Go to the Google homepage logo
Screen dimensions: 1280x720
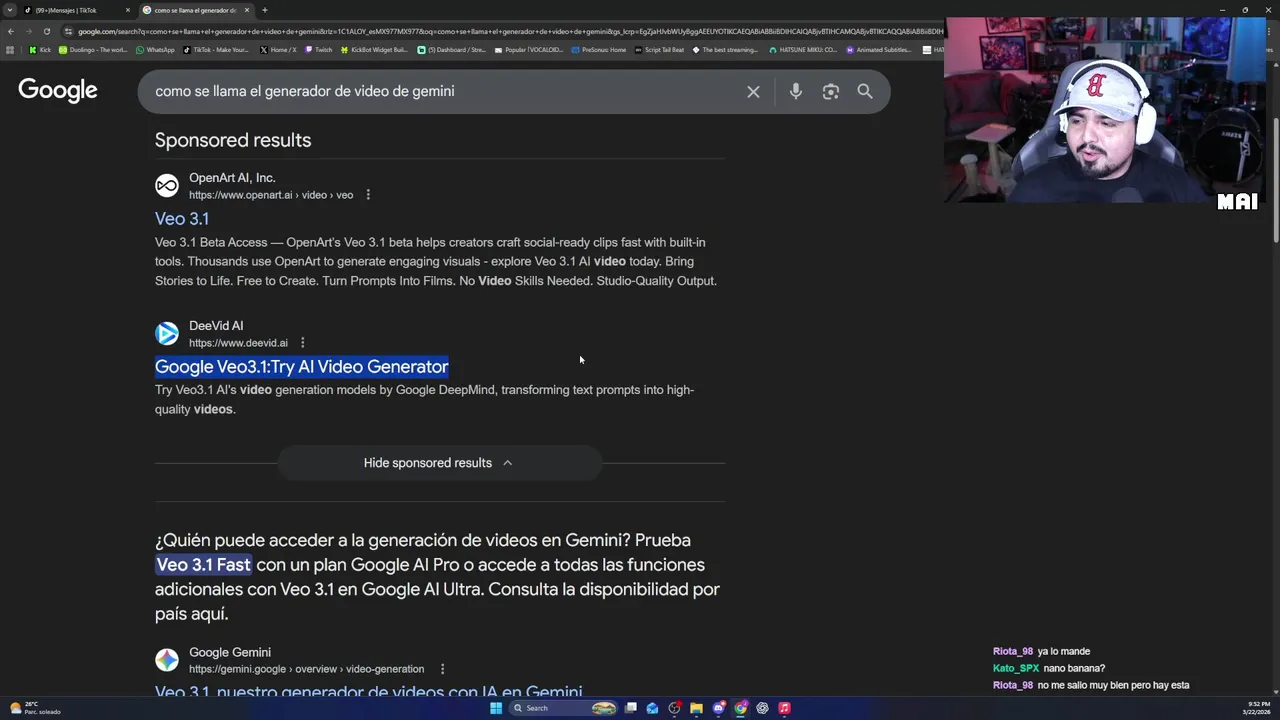[58, 91]
